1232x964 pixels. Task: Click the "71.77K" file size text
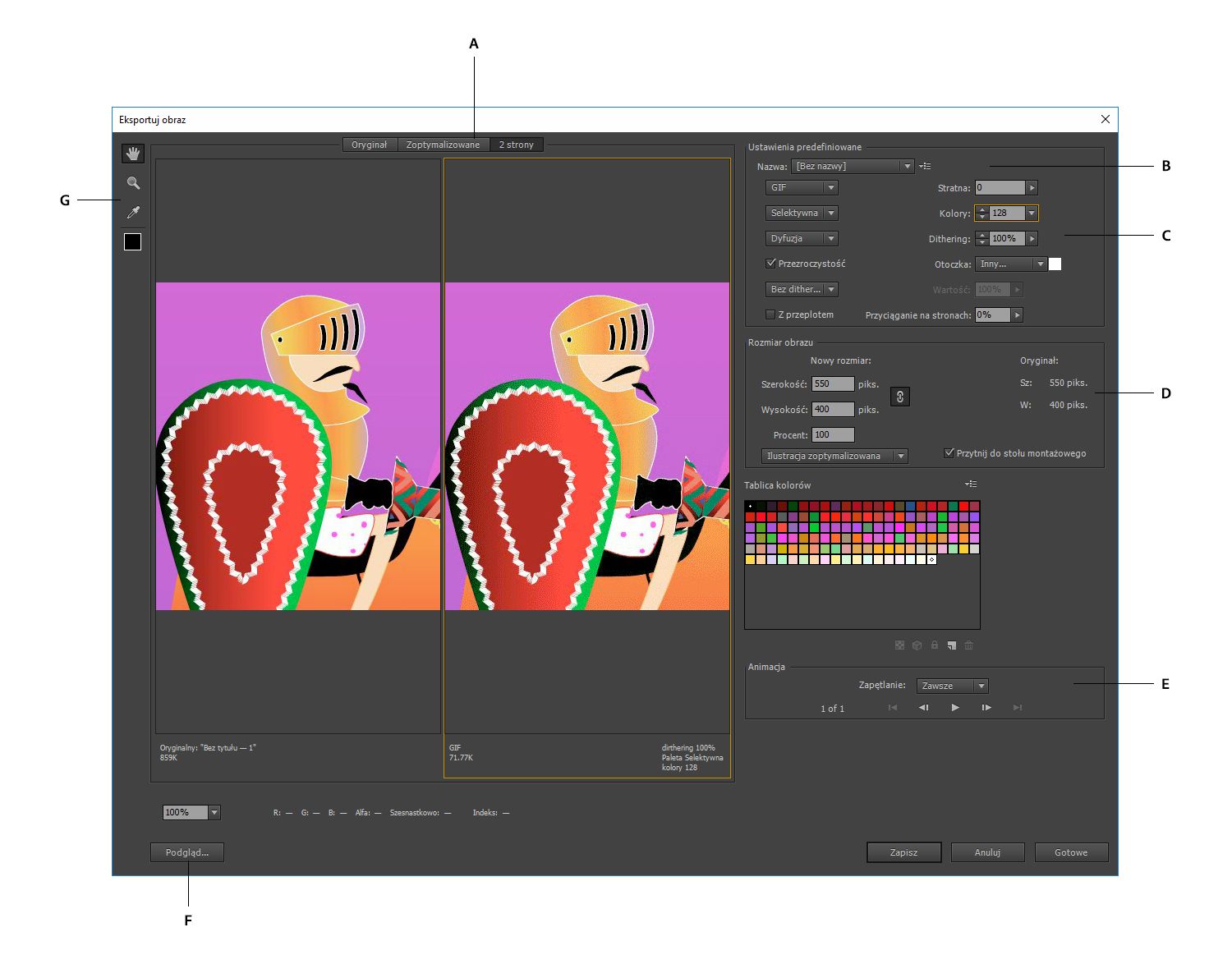coord(461,758)
